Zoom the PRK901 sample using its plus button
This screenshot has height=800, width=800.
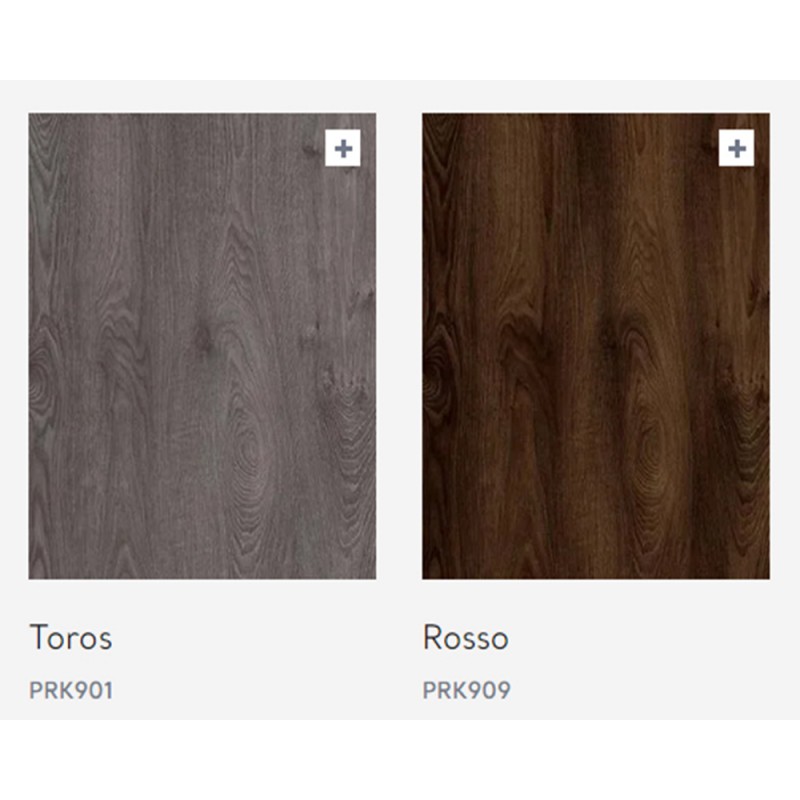(343, 148)
